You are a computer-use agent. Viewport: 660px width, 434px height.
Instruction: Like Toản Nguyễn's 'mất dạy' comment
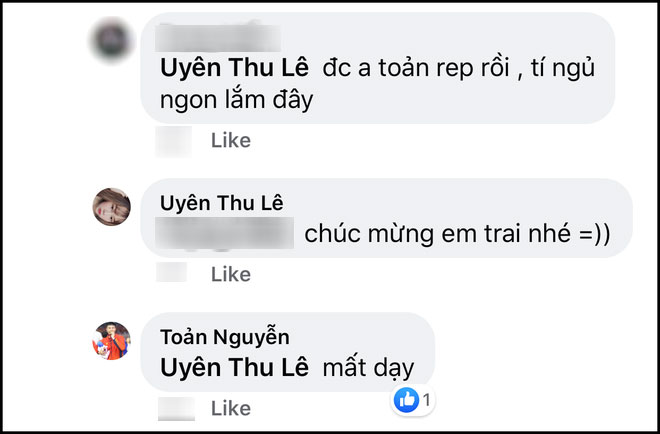pos(231,408)
